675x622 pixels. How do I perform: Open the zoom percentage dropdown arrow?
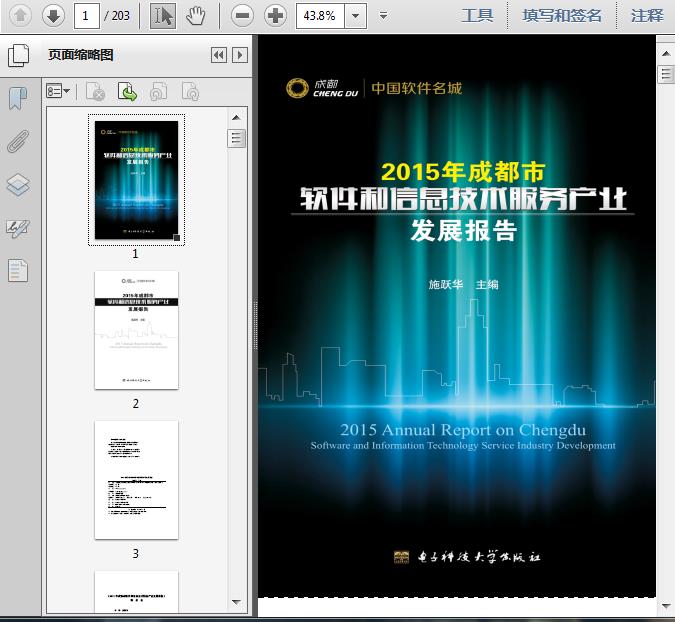(356, 16)
